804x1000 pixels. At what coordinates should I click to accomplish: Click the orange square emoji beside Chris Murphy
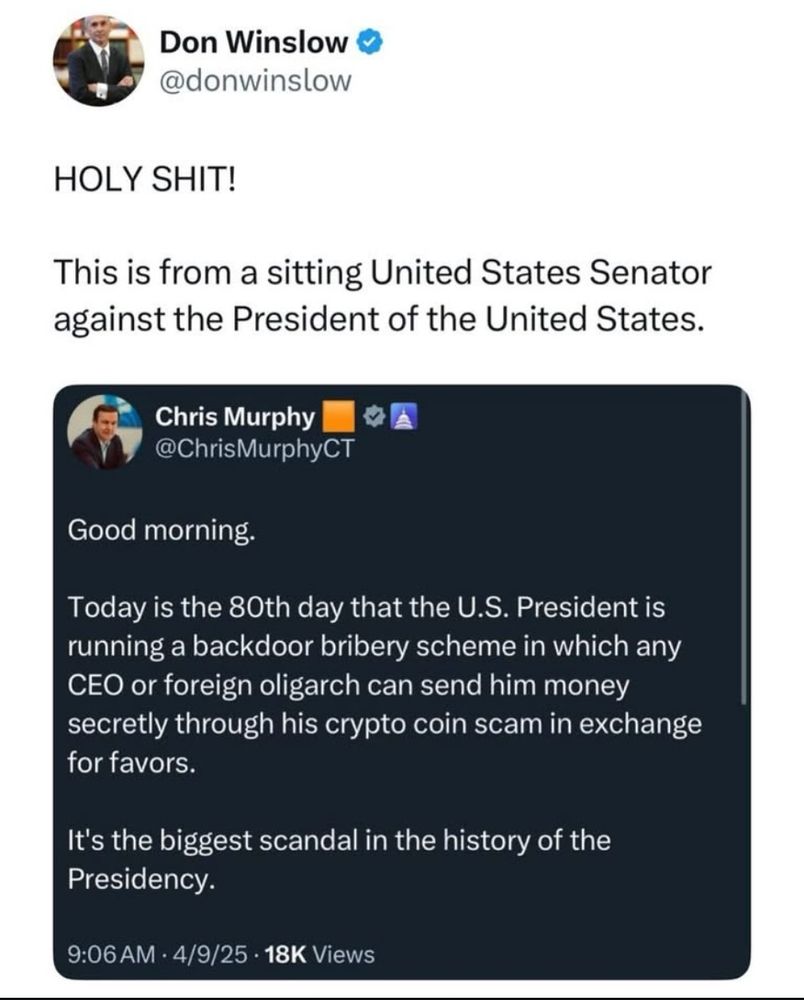click(337, 417)
